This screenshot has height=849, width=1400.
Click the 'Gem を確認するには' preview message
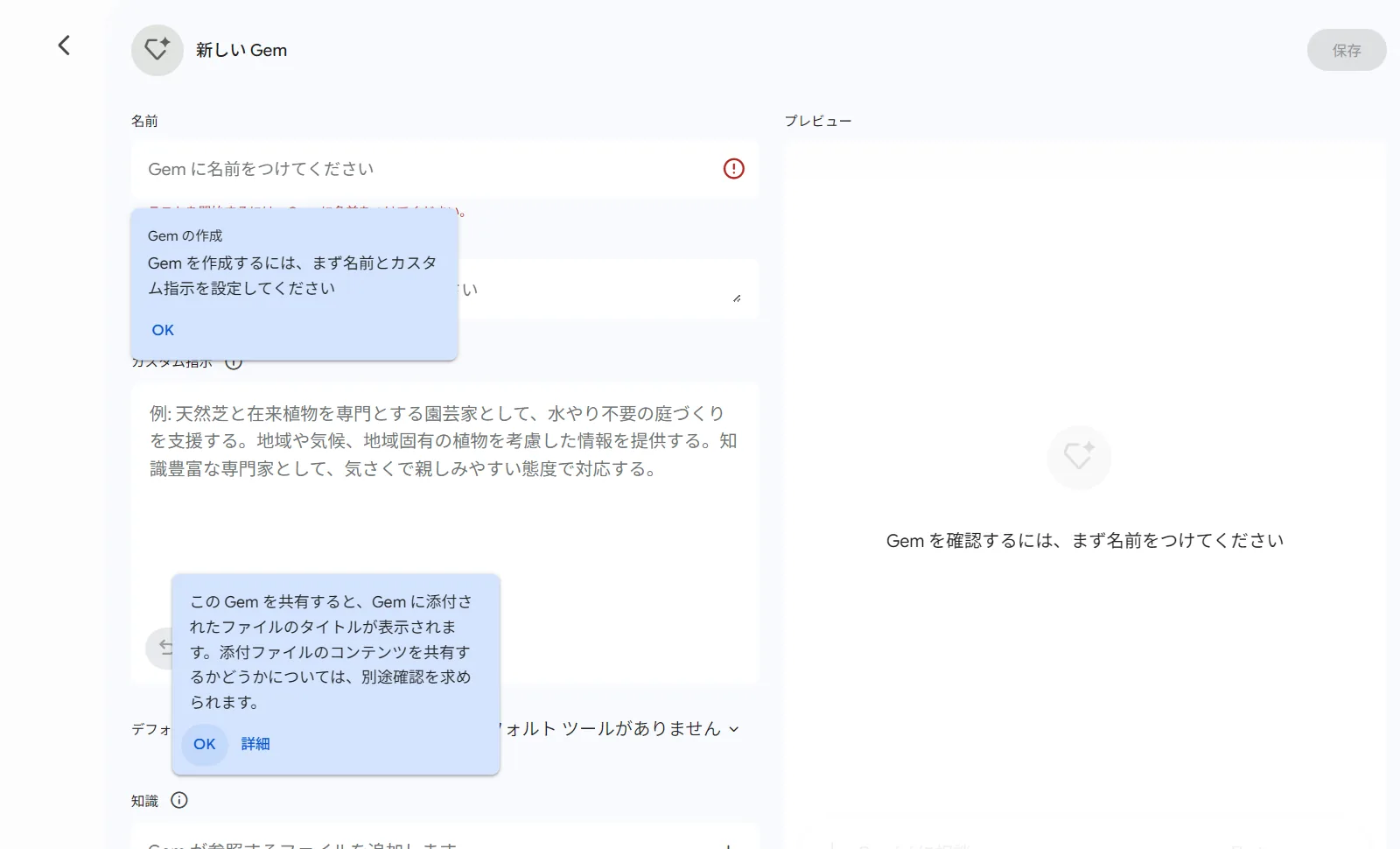1085,541
